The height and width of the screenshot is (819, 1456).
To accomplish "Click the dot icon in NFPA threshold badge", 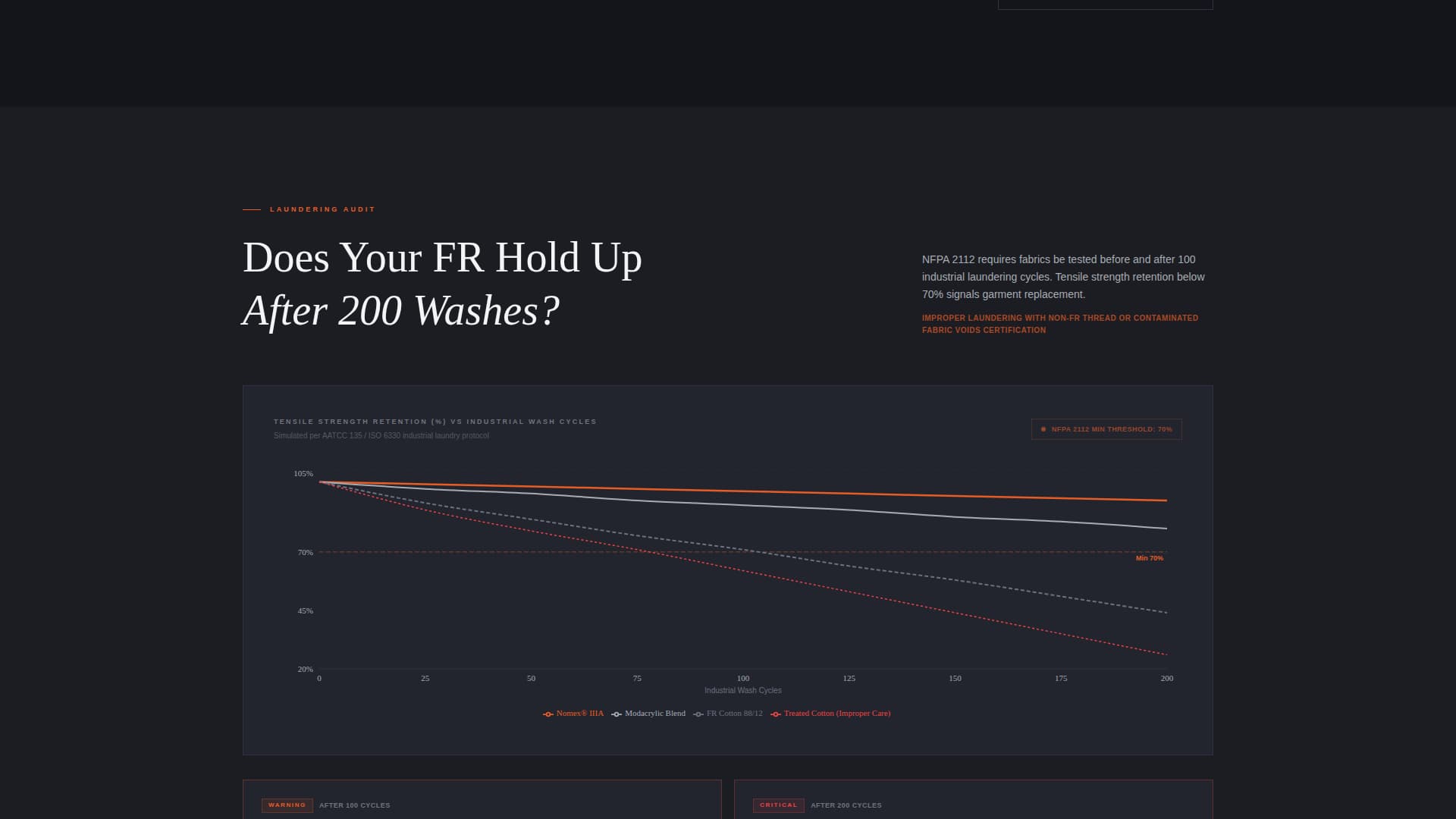I will point(1043,429).
